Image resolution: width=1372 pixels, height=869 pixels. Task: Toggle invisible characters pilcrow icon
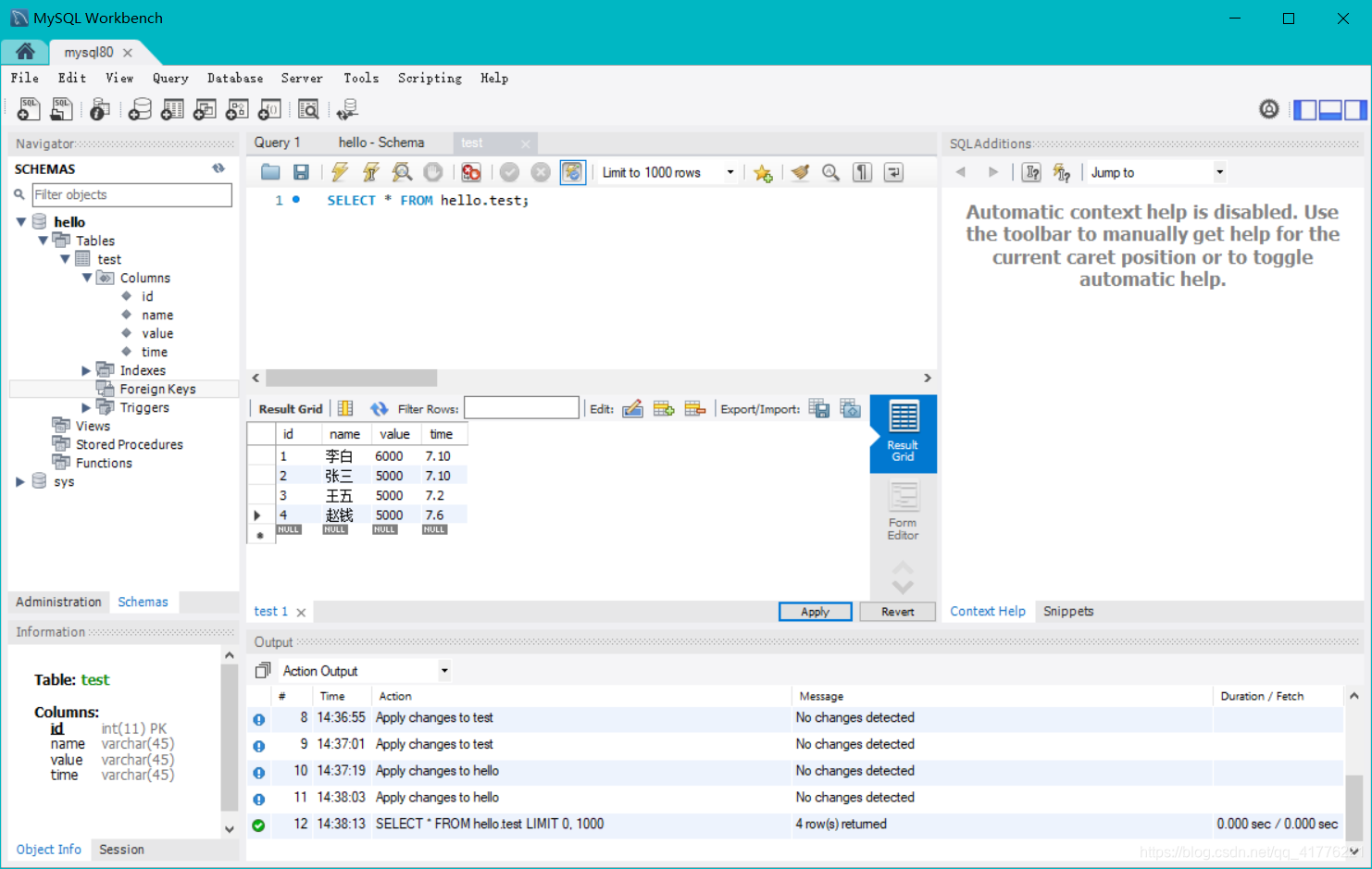862,172
